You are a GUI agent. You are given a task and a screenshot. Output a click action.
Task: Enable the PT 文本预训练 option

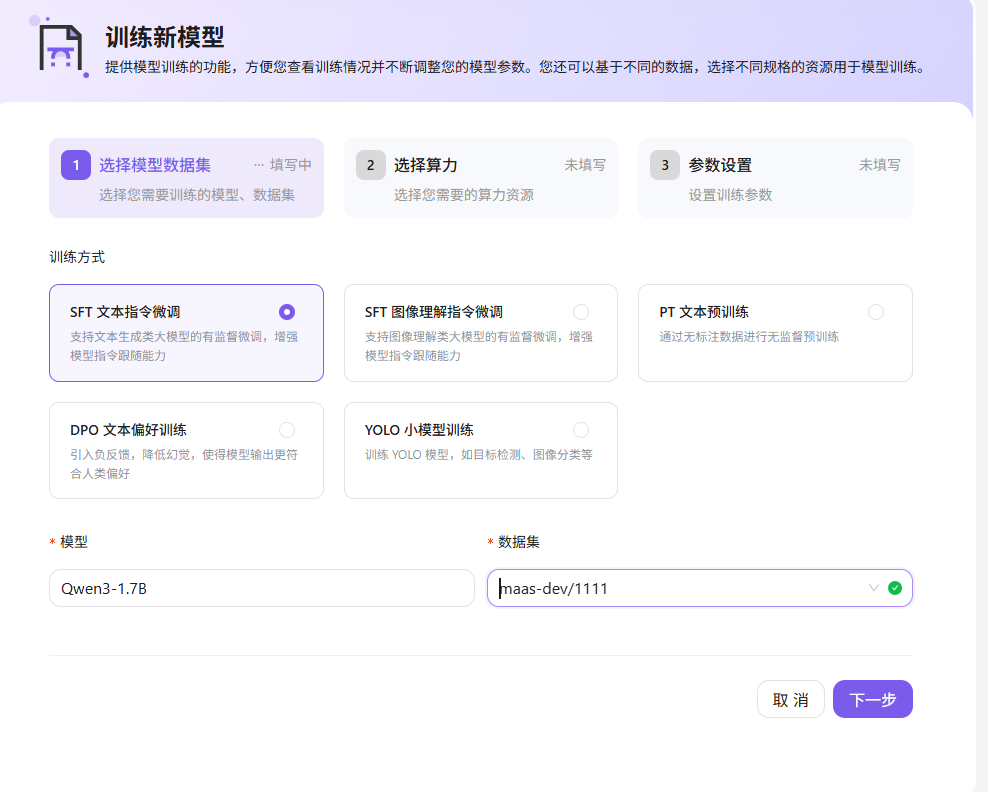point(876,311)
